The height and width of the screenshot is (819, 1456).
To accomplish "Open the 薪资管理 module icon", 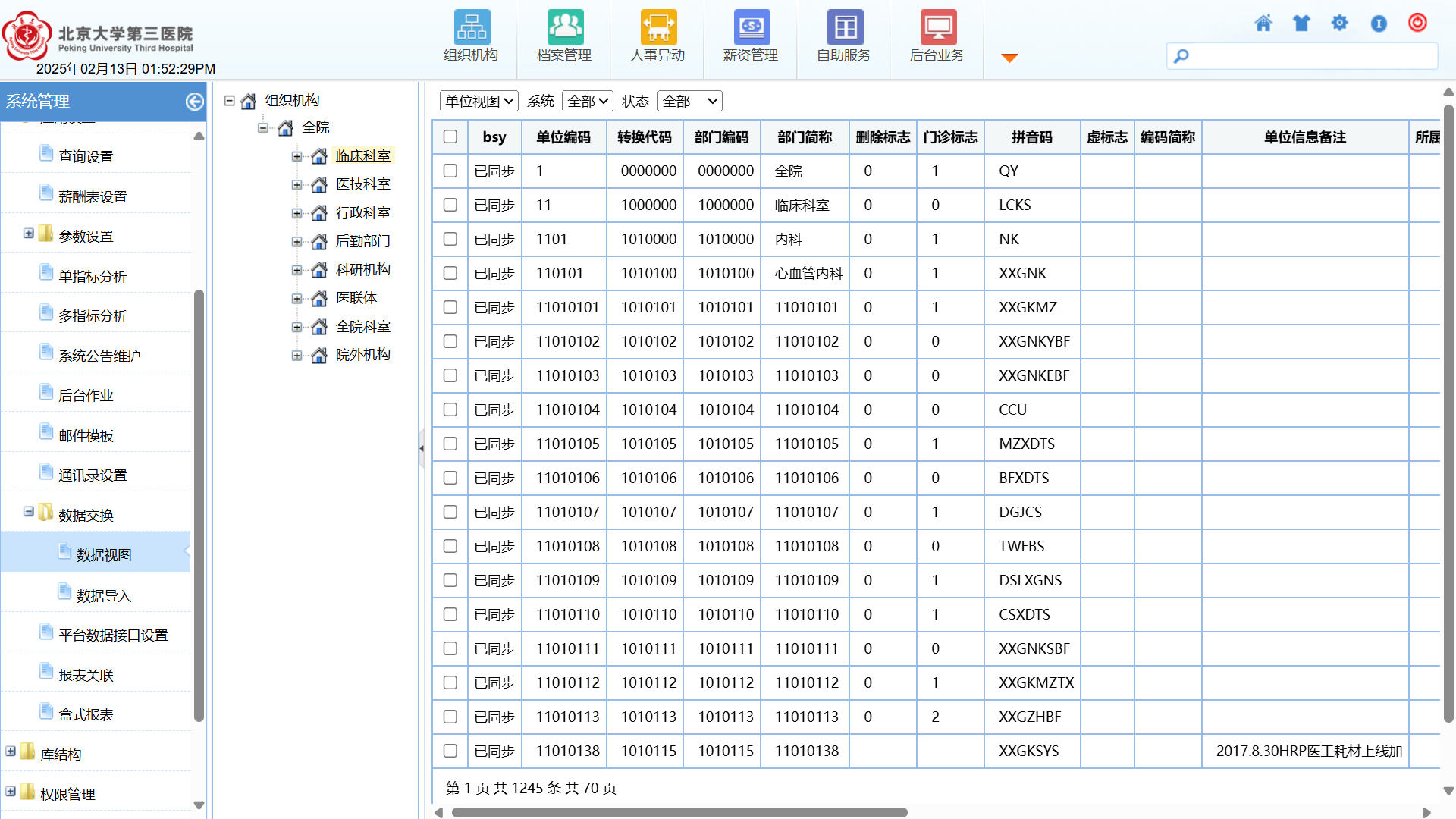I will (751, 28).
